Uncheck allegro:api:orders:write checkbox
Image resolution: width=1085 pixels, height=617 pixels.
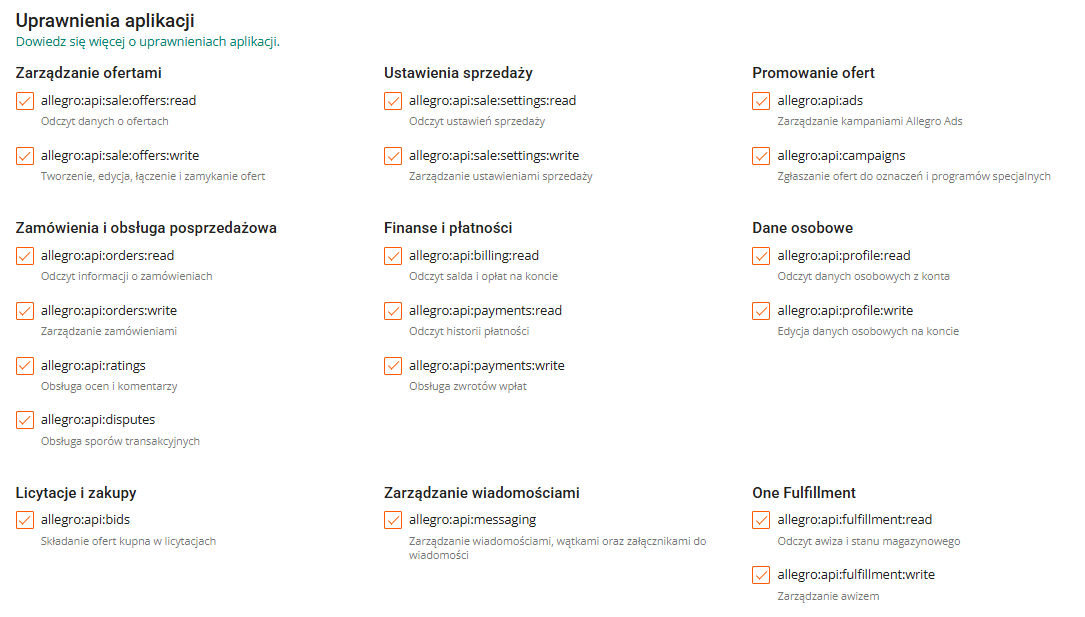(25, 311)
